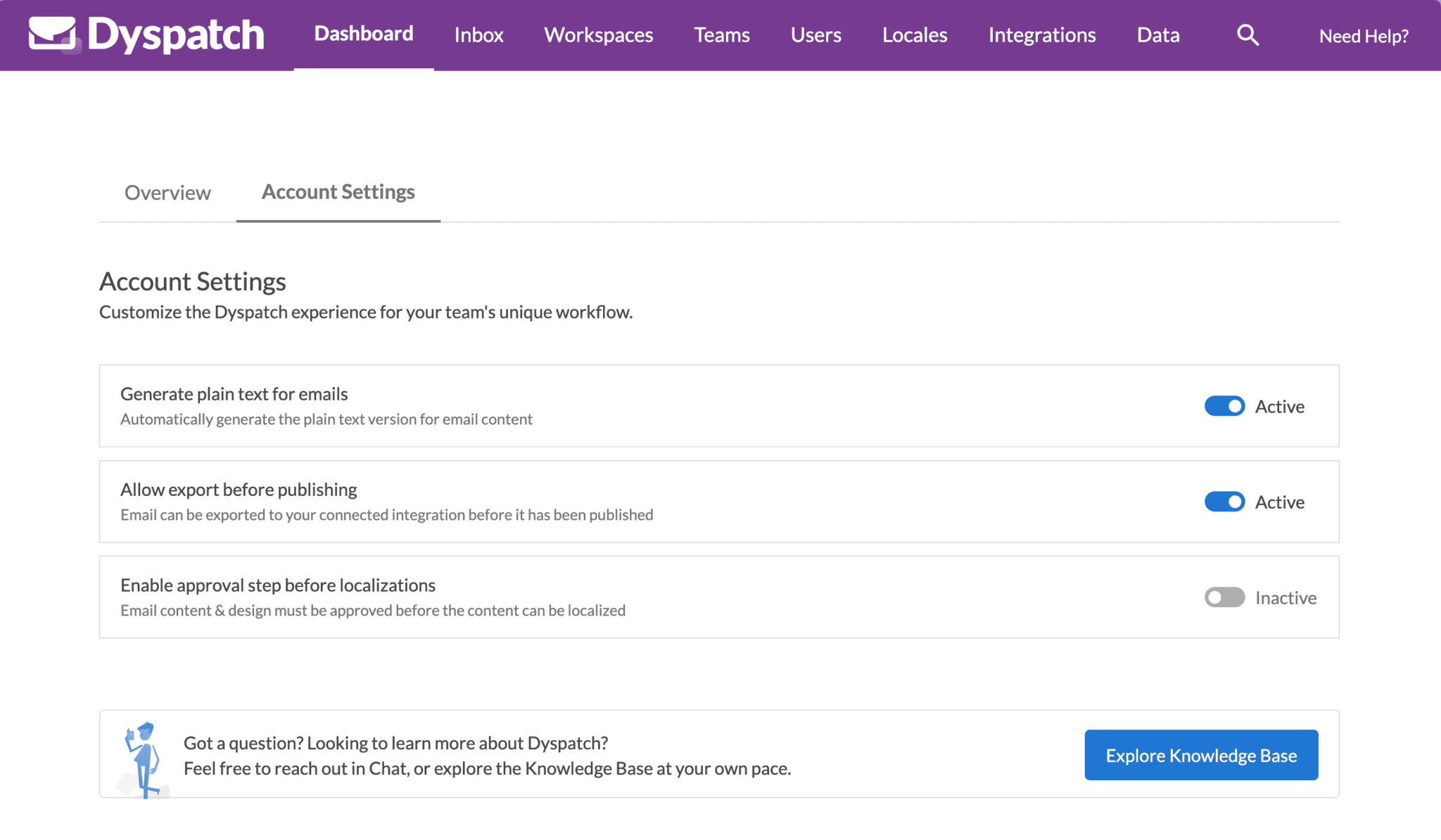The height and width of the screenshot is (840, 1441).
Task: Navigate to the Teams page
Action: [721, 34]
